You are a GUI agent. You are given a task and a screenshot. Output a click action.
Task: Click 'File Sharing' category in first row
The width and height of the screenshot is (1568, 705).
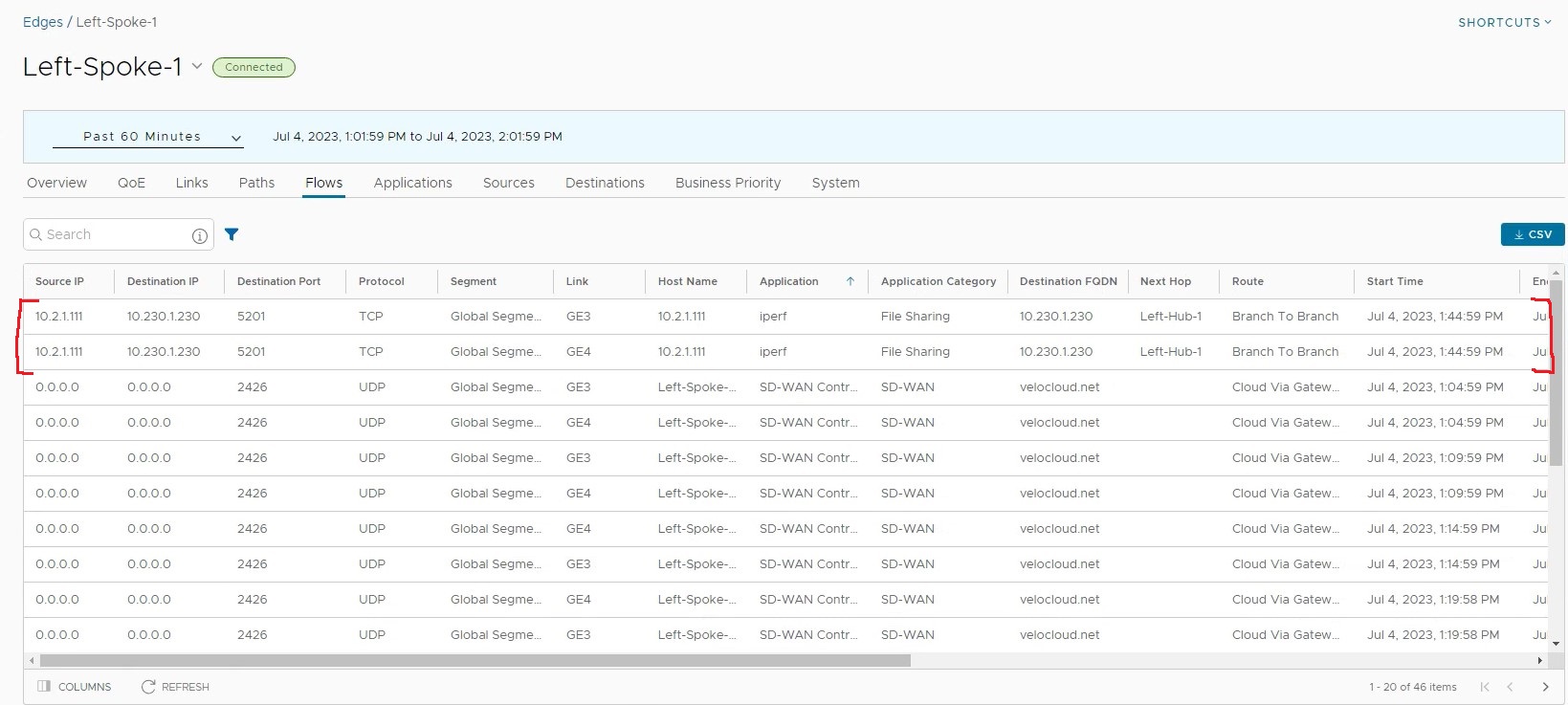pos(916,317)
